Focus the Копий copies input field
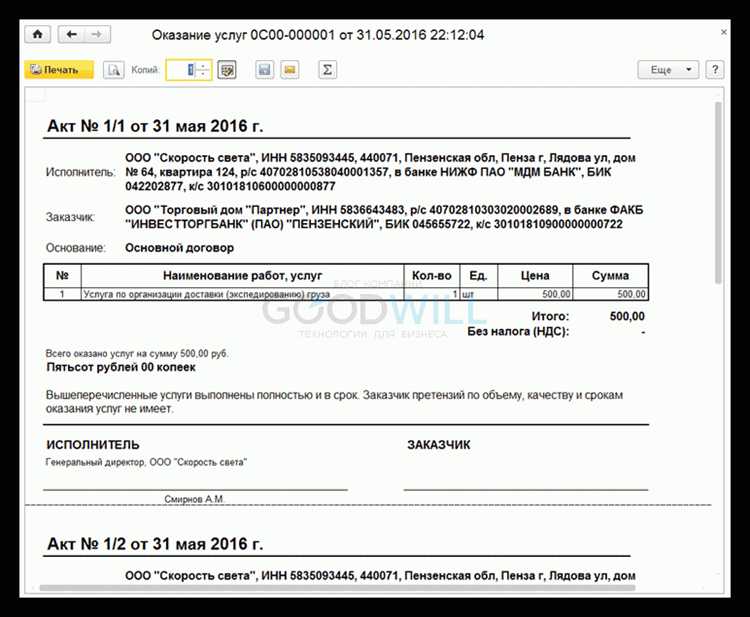The width and height of the screenshot is (750, 617). [x=181, y=70]
